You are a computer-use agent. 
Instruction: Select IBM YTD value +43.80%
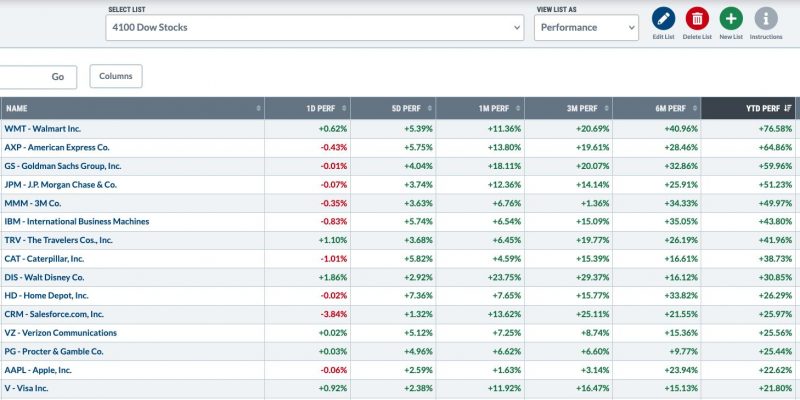[774, 221]
